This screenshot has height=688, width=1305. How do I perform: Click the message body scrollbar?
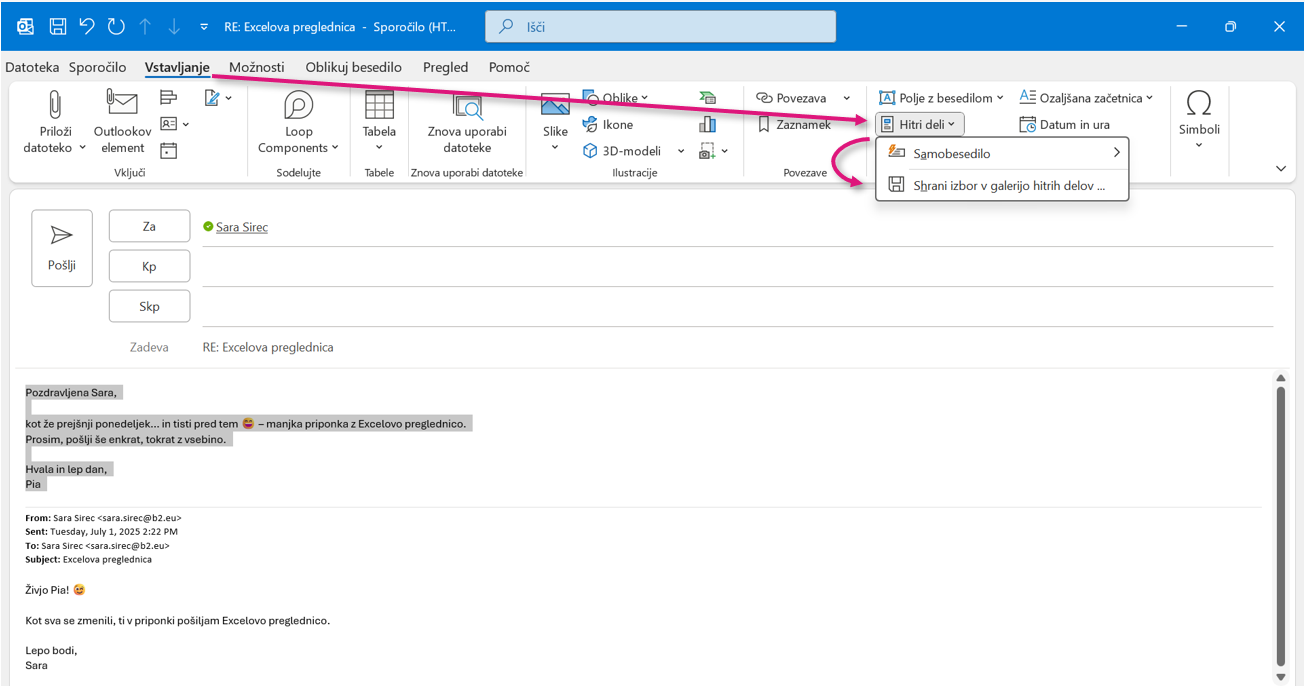point(1280,527)
